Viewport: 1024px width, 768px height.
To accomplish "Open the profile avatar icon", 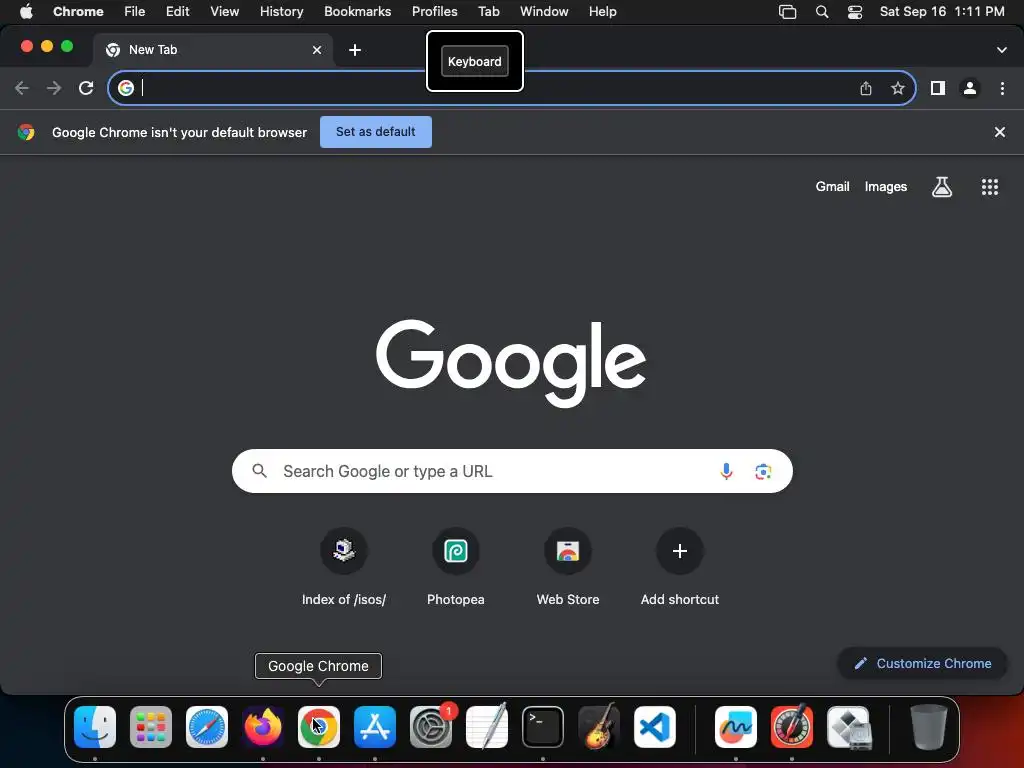I will click(x=970, y=88).
